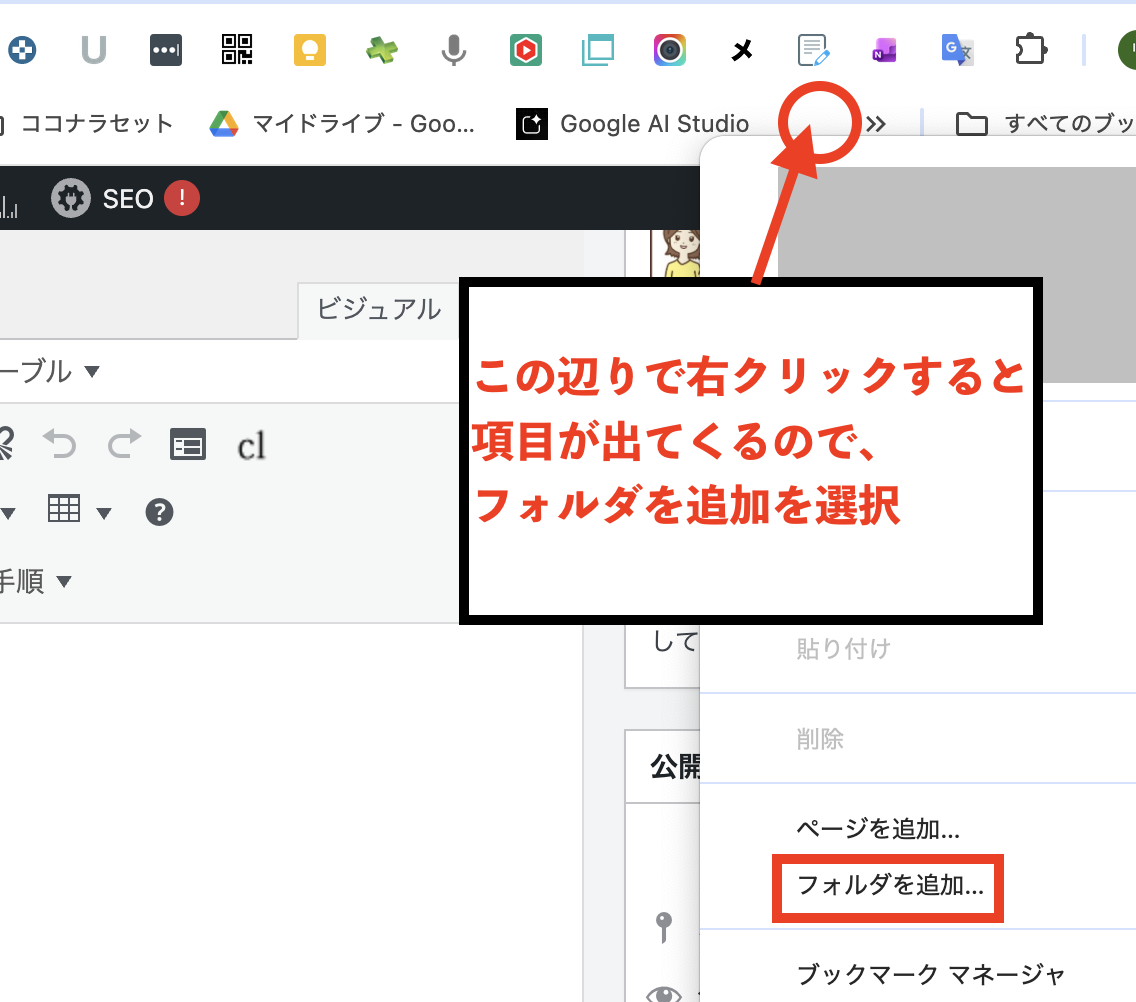Viewport: 1136px width, 1002px height.
Task: Click the QR code generator extension icon
Action: 237,50
